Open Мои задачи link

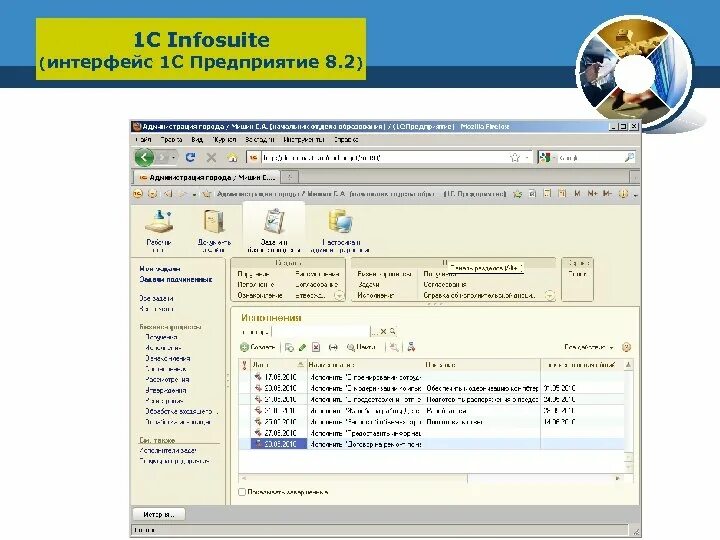coord(160,269)
